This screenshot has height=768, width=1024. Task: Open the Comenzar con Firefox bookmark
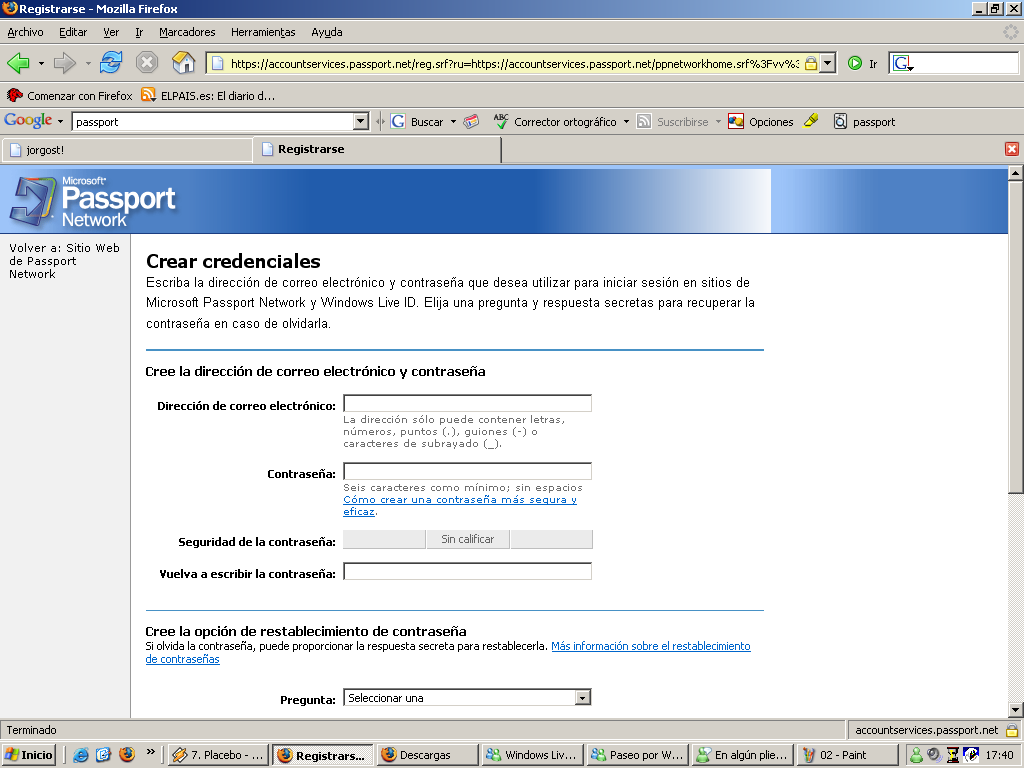coord(70,96)
